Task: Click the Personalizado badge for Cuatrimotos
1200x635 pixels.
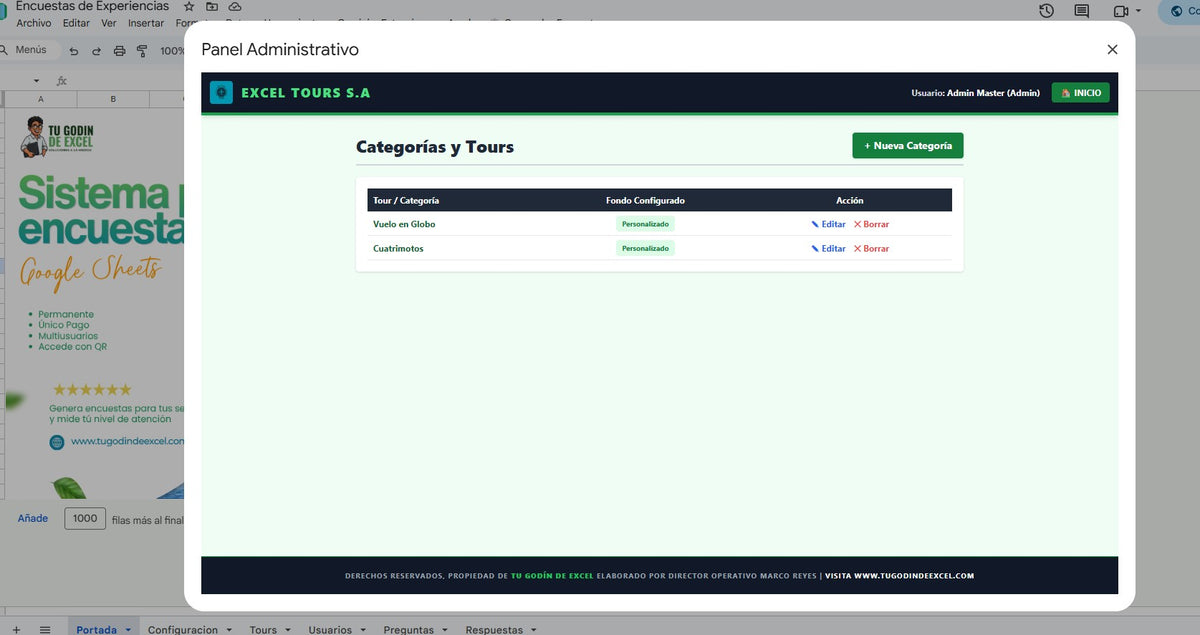Action: [x=645, y=248]
